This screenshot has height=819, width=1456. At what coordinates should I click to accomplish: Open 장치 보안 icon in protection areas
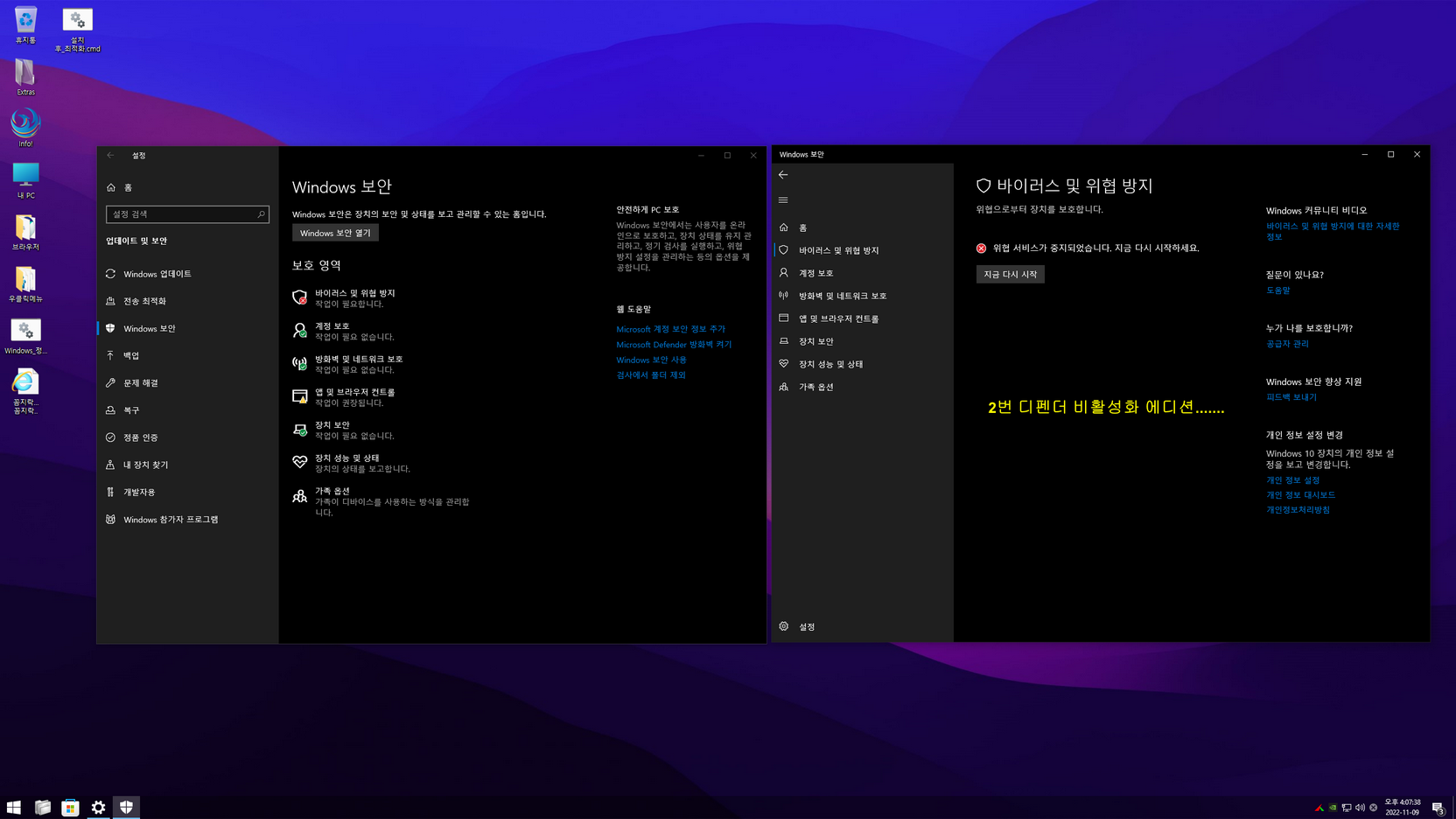pyautogui.click(x=299, y=430)
